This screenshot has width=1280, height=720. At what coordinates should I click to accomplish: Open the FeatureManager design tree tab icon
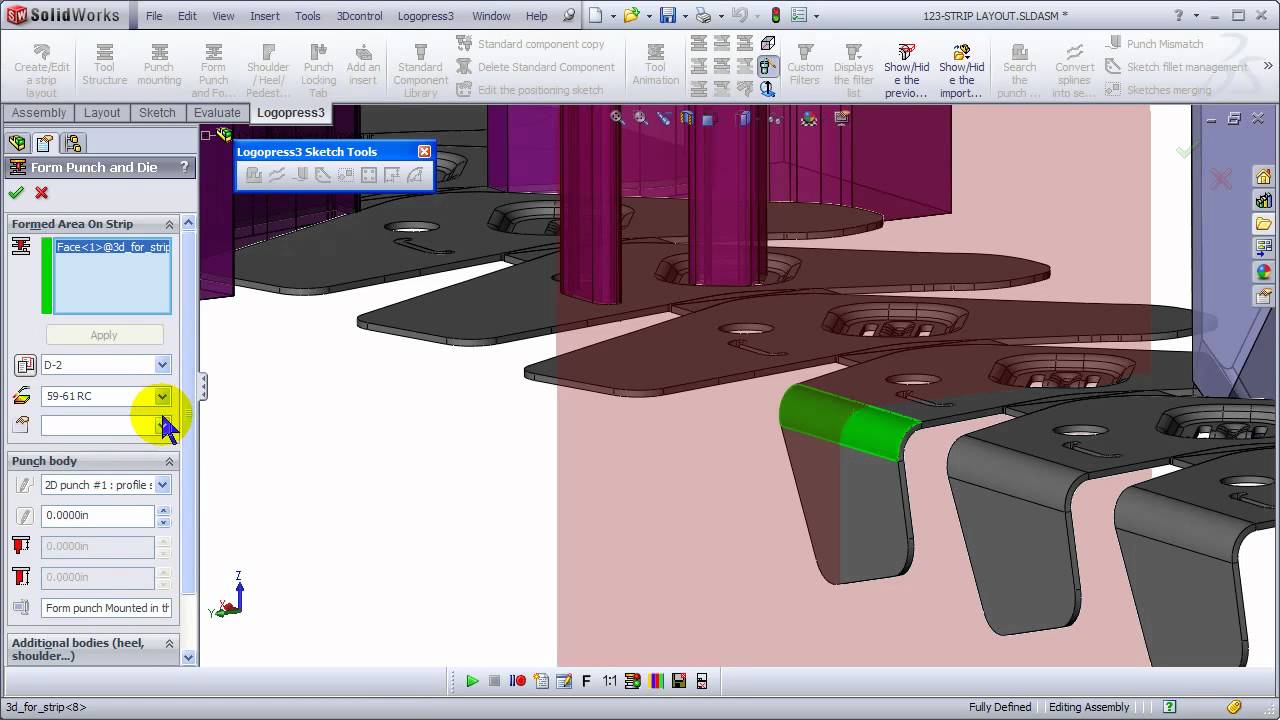[x=17, y=143]
